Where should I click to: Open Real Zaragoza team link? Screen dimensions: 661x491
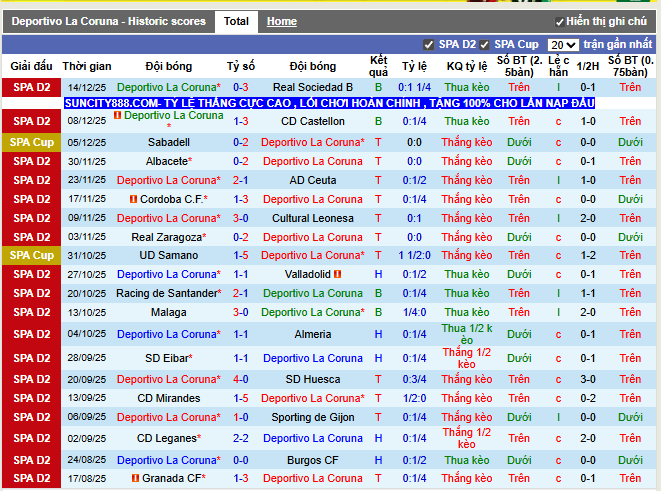click(167, 237)
